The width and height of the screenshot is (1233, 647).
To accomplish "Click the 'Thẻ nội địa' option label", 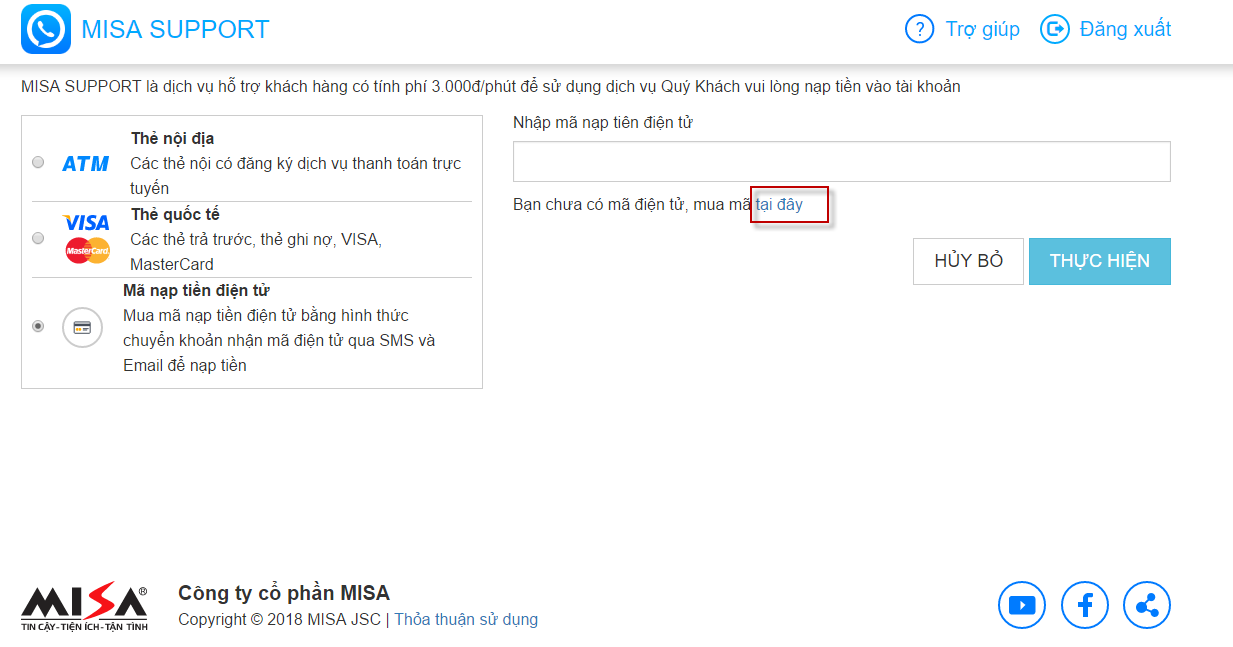I will coord(172,138).
